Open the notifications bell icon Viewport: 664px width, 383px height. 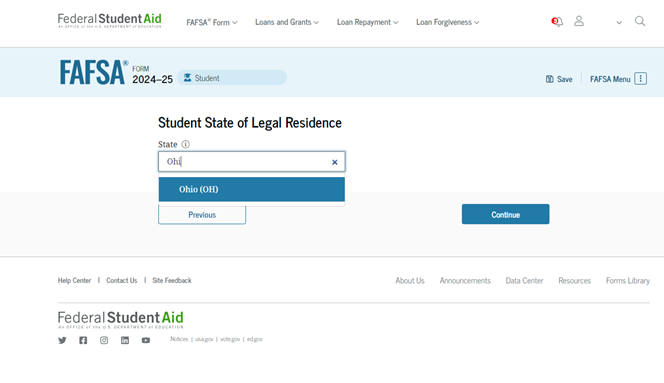[557, 22]
